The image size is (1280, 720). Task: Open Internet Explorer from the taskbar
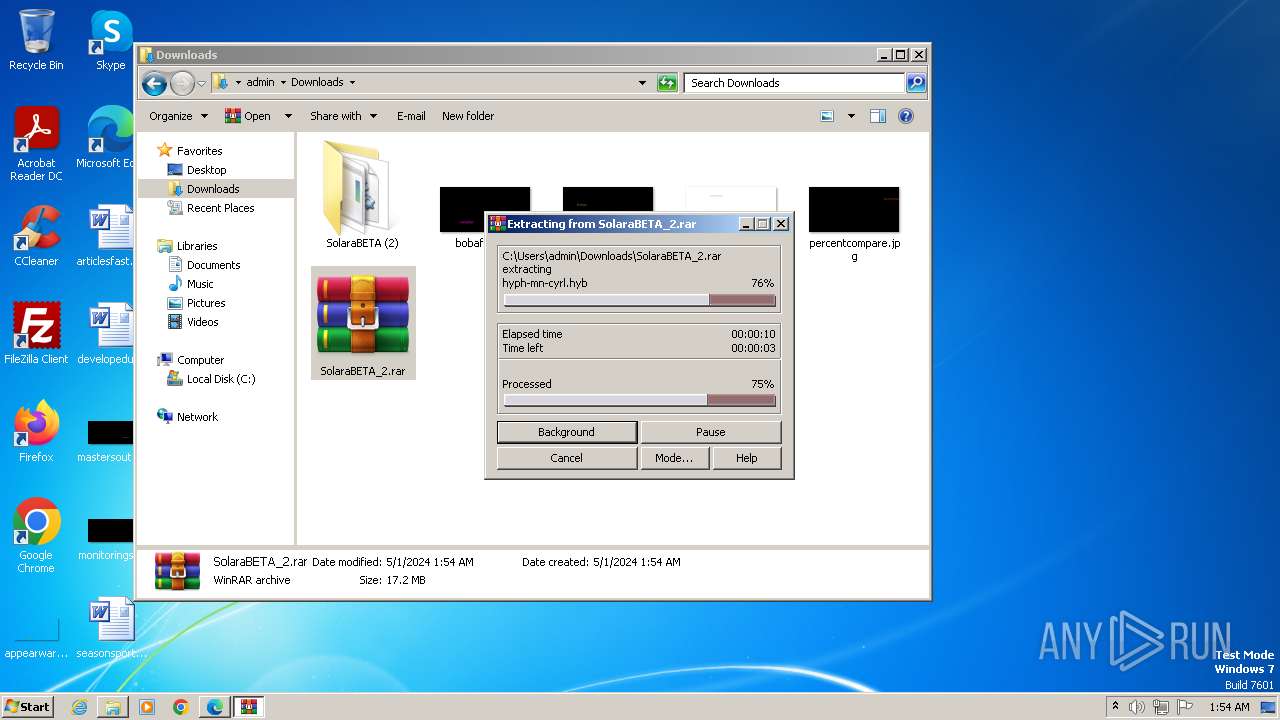click(x=79, y=707)
